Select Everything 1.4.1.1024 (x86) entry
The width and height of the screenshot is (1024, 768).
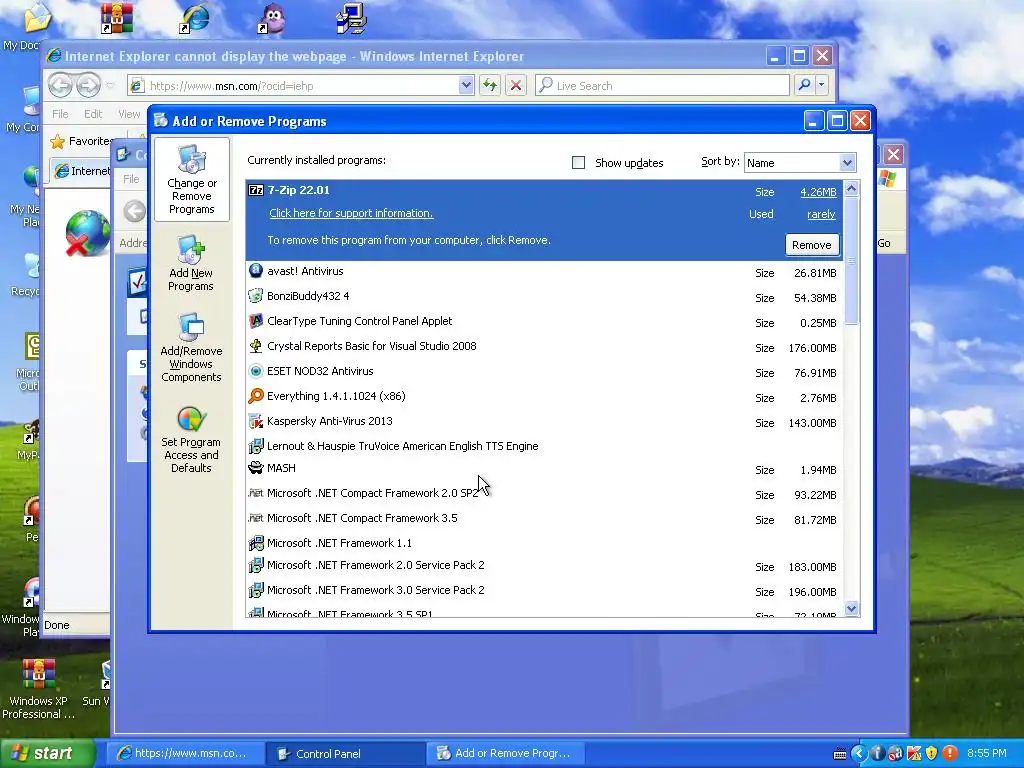click(x=545, y=396)
